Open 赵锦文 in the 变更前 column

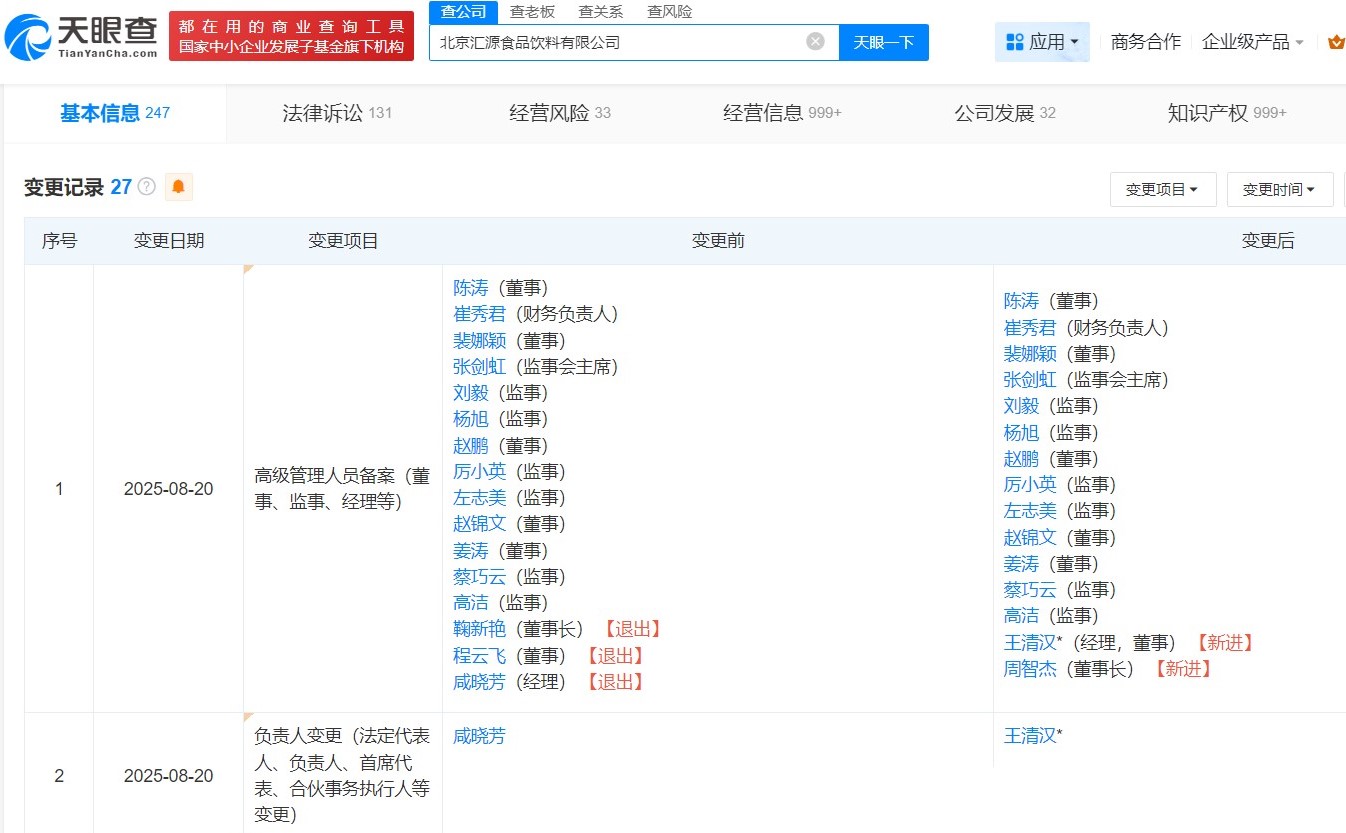(479, 523)
